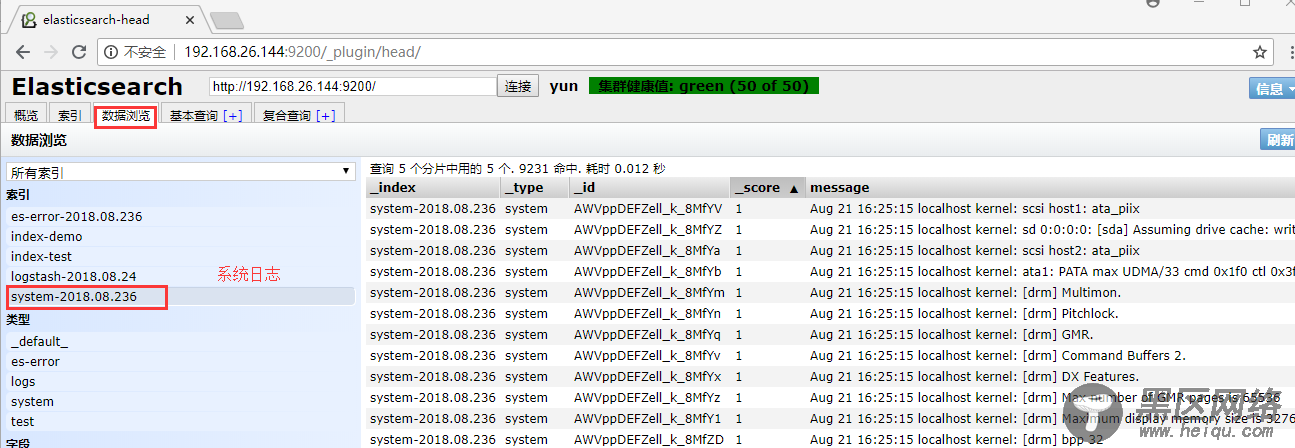Sort by the _index column header
This screenshot has width=1295, height=448.
pos(433,187)
